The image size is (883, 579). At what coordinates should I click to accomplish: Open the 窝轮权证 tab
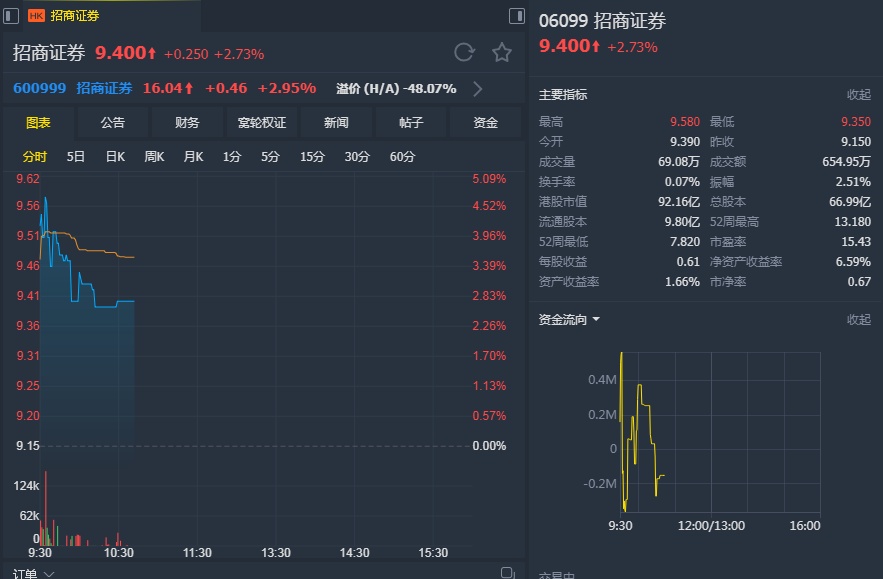click(x=262, y=123)
